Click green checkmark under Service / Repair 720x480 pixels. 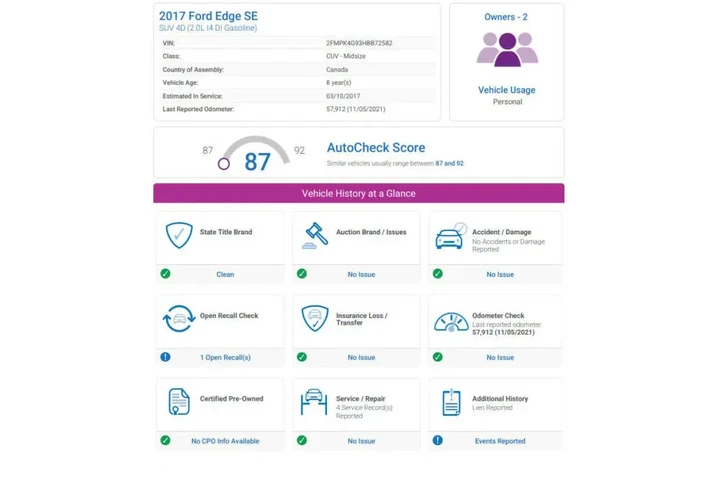[x=302, y=440]
